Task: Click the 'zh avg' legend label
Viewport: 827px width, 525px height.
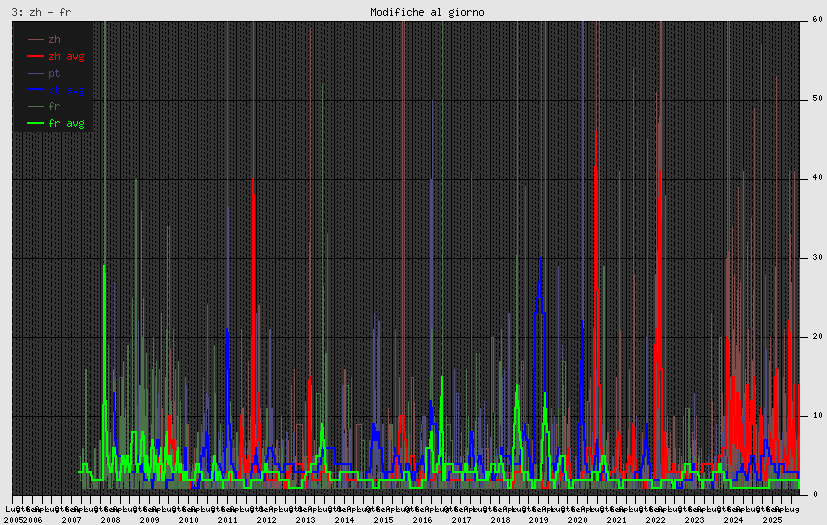Action: 66,56
